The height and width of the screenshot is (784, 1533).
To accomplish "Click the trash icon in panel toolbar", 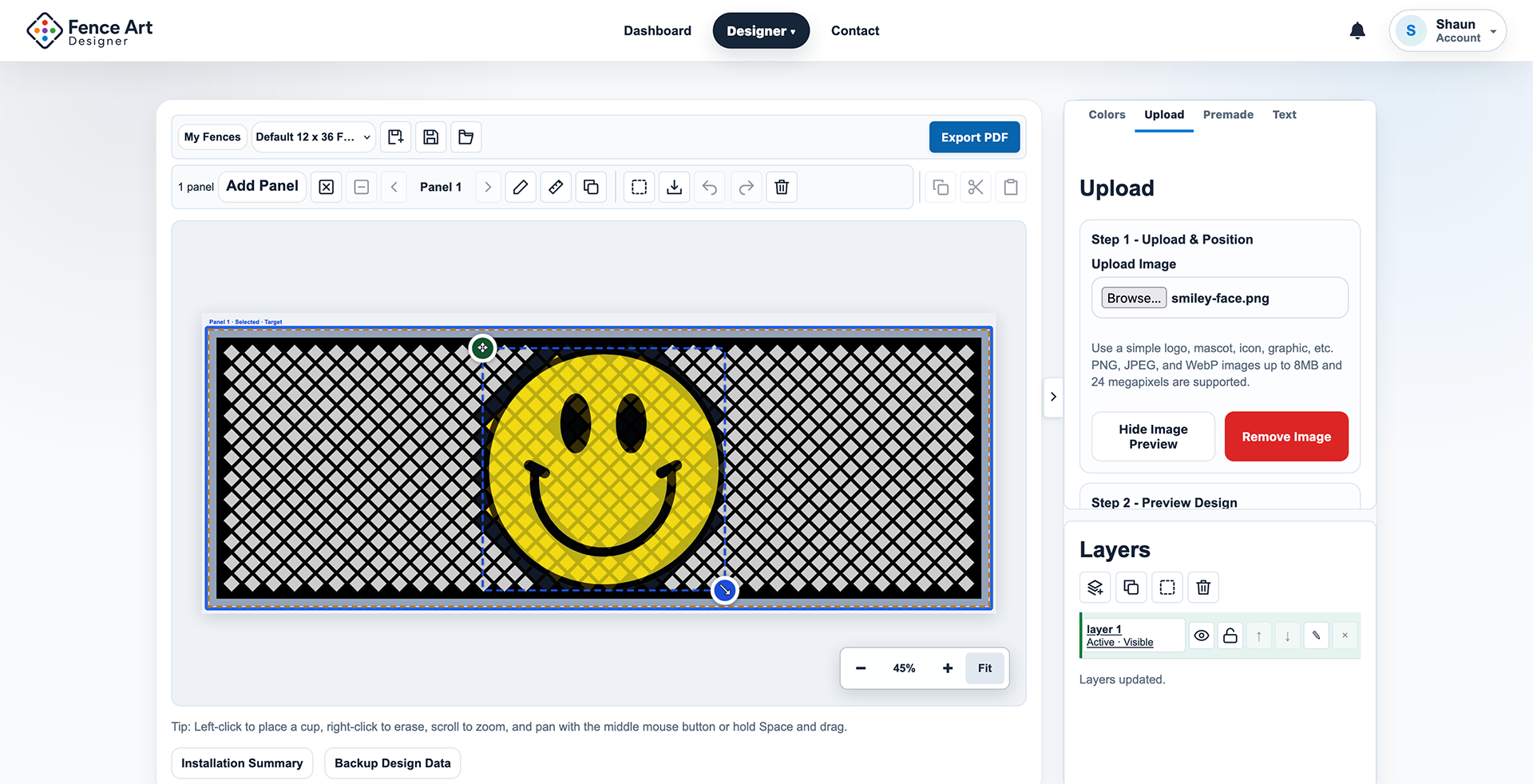I will [782, 187].
